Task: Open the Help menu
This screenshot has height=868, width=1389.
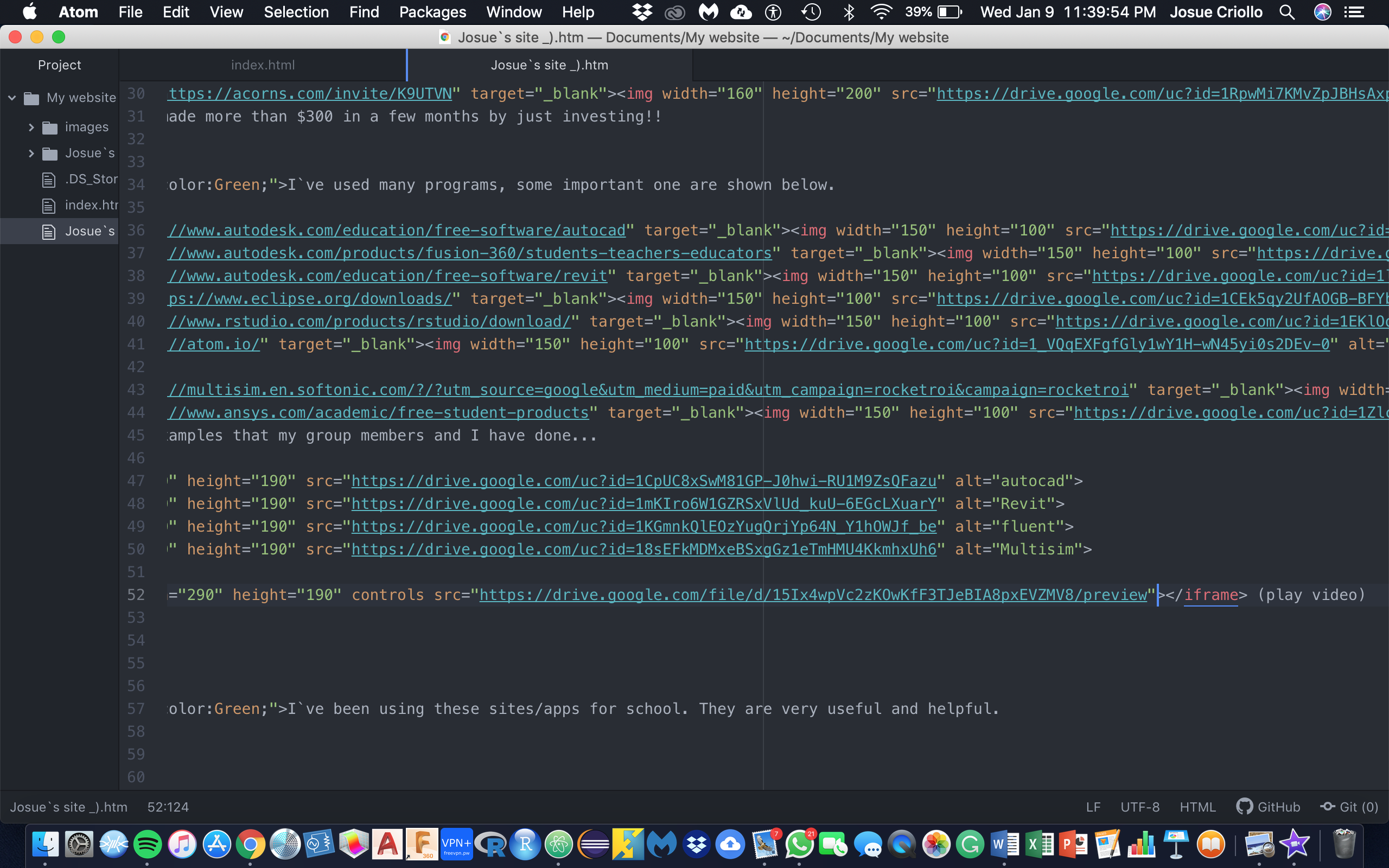Action: point(578,12)
